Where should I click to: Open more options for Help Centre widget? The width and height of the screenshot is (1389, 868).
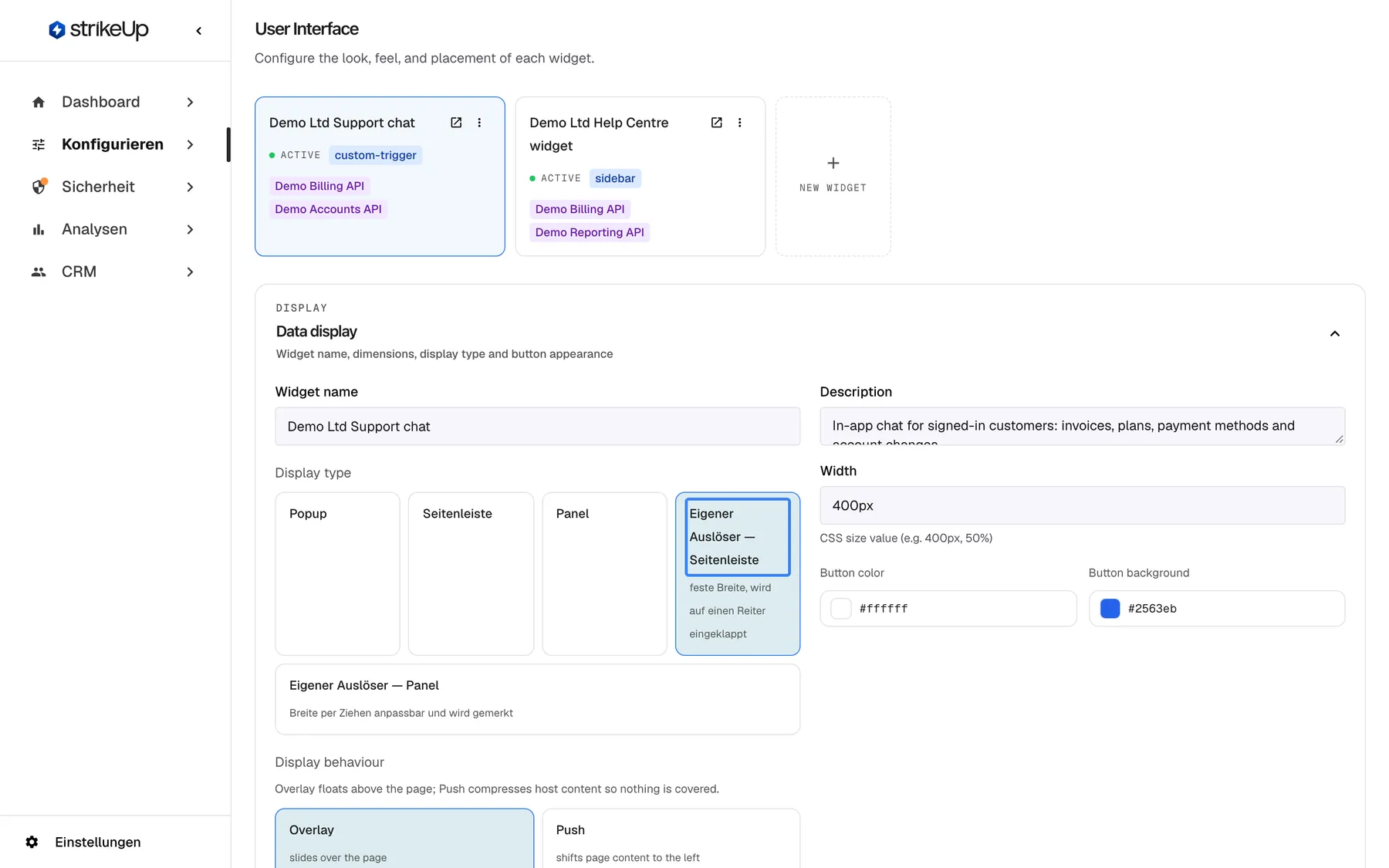739,123
